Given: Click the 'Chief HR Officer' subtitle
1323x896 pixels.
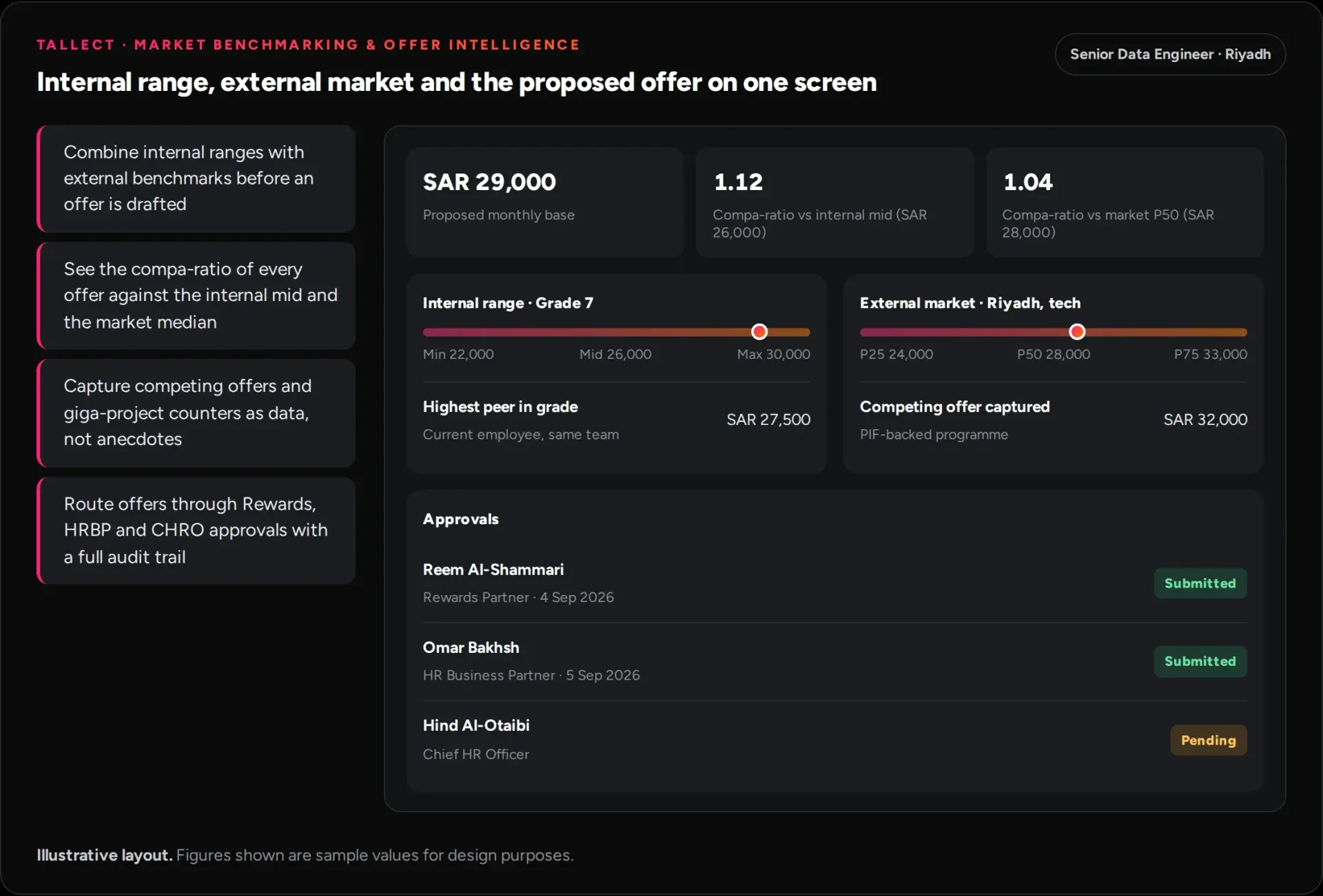Looking at the screenshot, I should (x=476, y=754).
